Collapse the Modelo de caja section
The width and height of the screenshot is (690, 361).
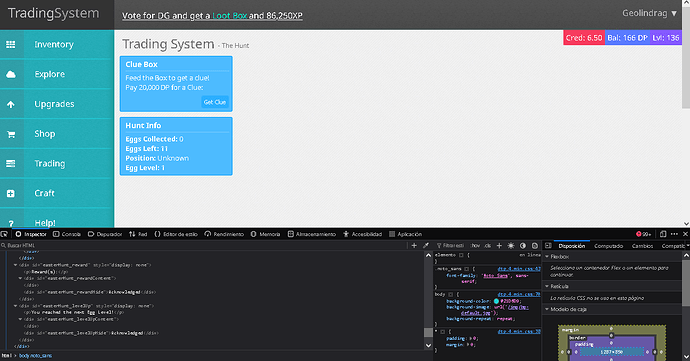click(x=547, y=309)
